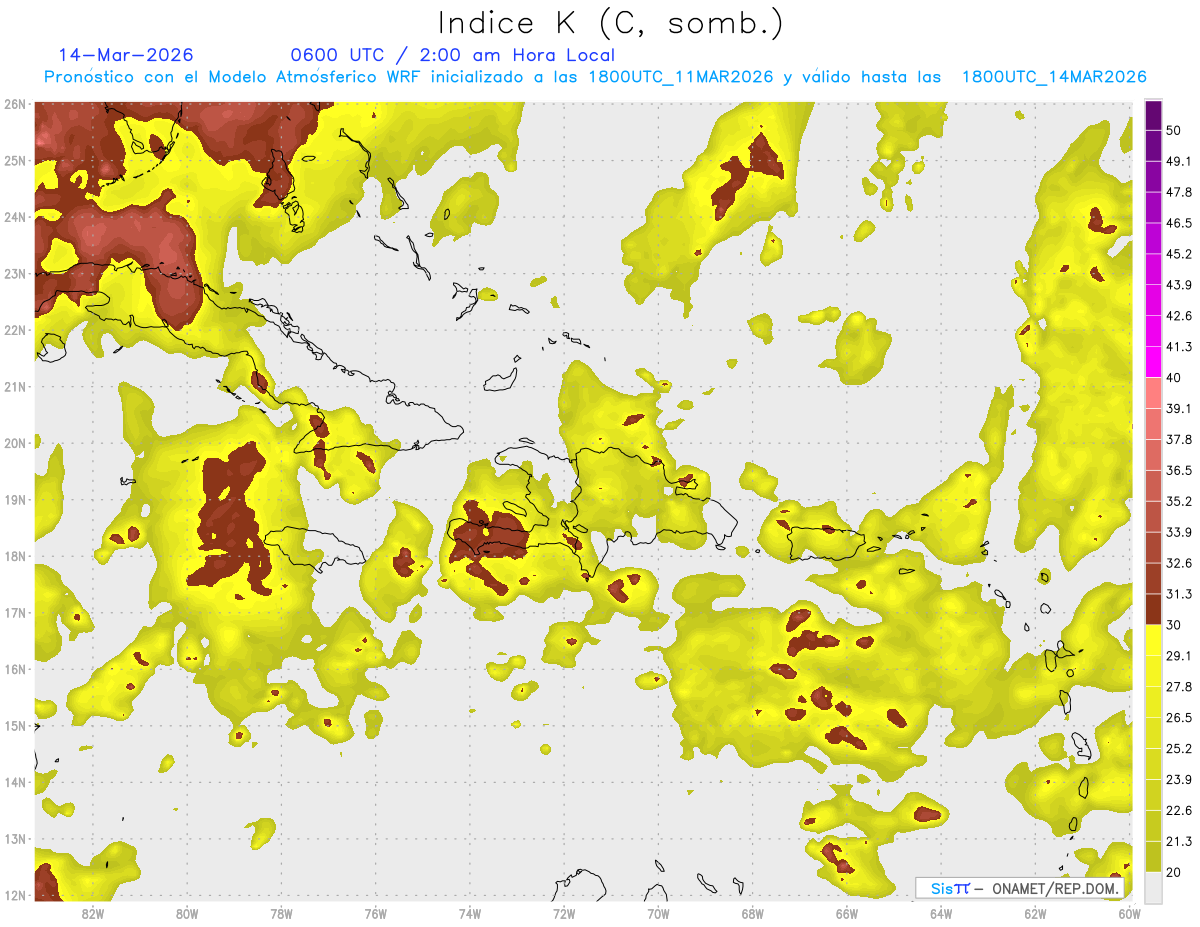The height and width of the screenshot is (927, 1200).
Task: Click the '37.8' color scale label
Action: tap(1178, 439)
